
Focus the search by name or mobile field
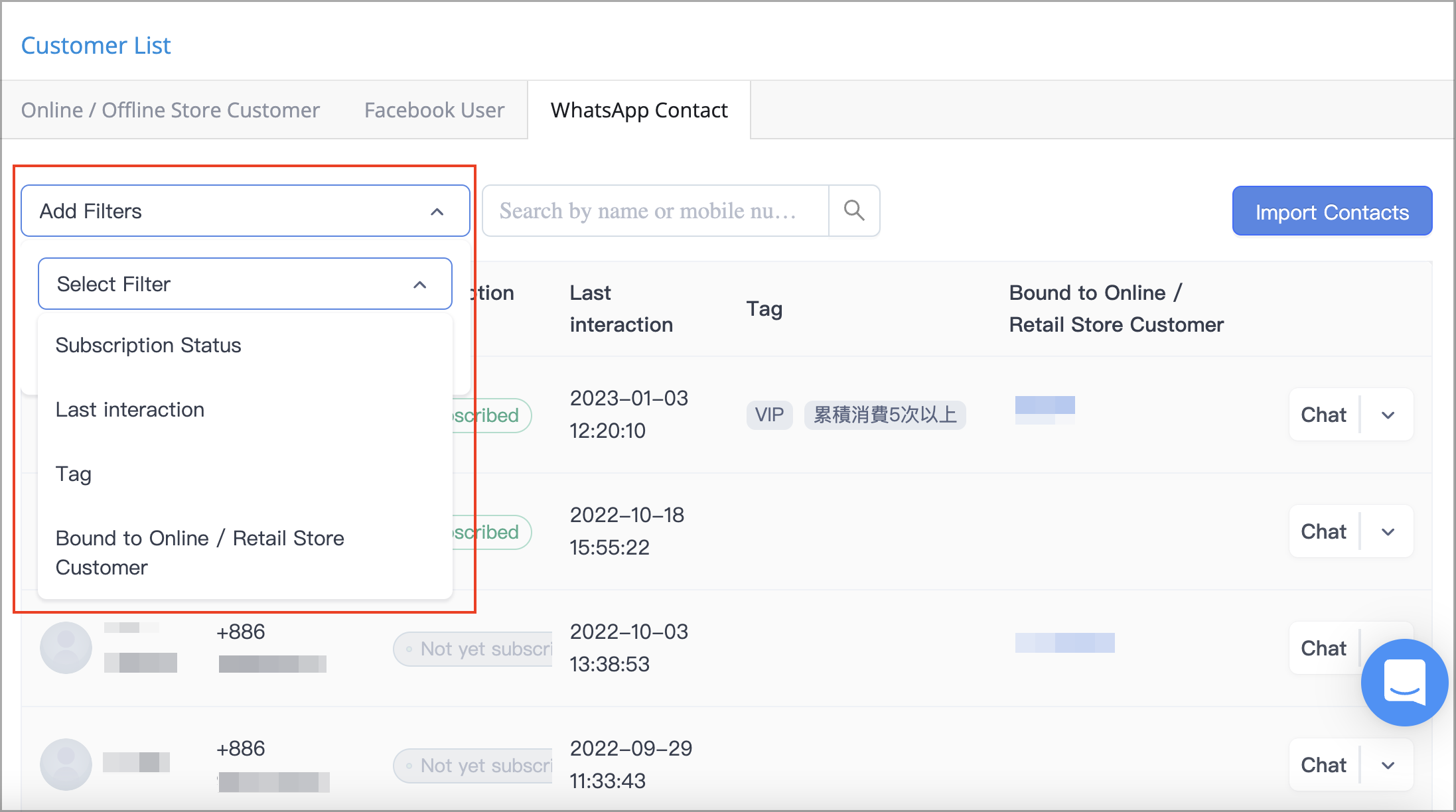(x=656, y=211)
